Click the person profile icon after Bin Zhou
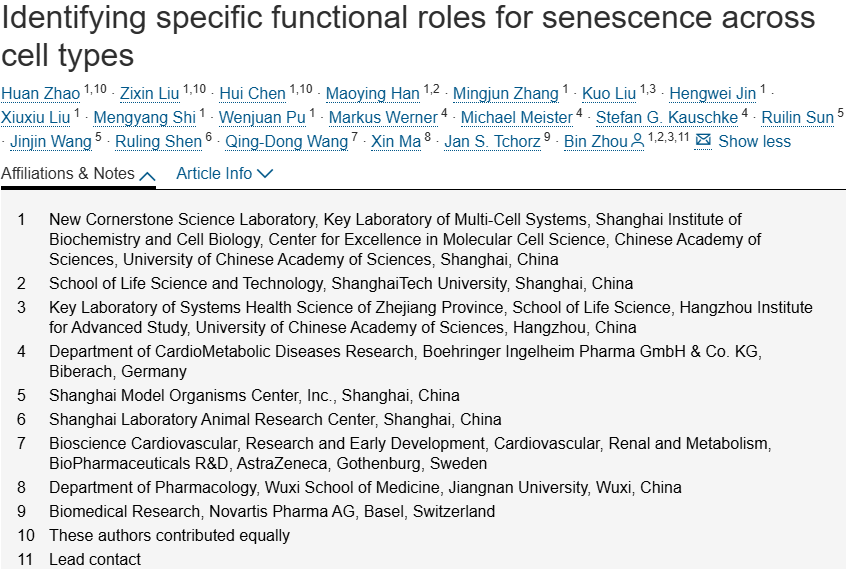This screenshot has width=846, height=569. tap(637, 141)
